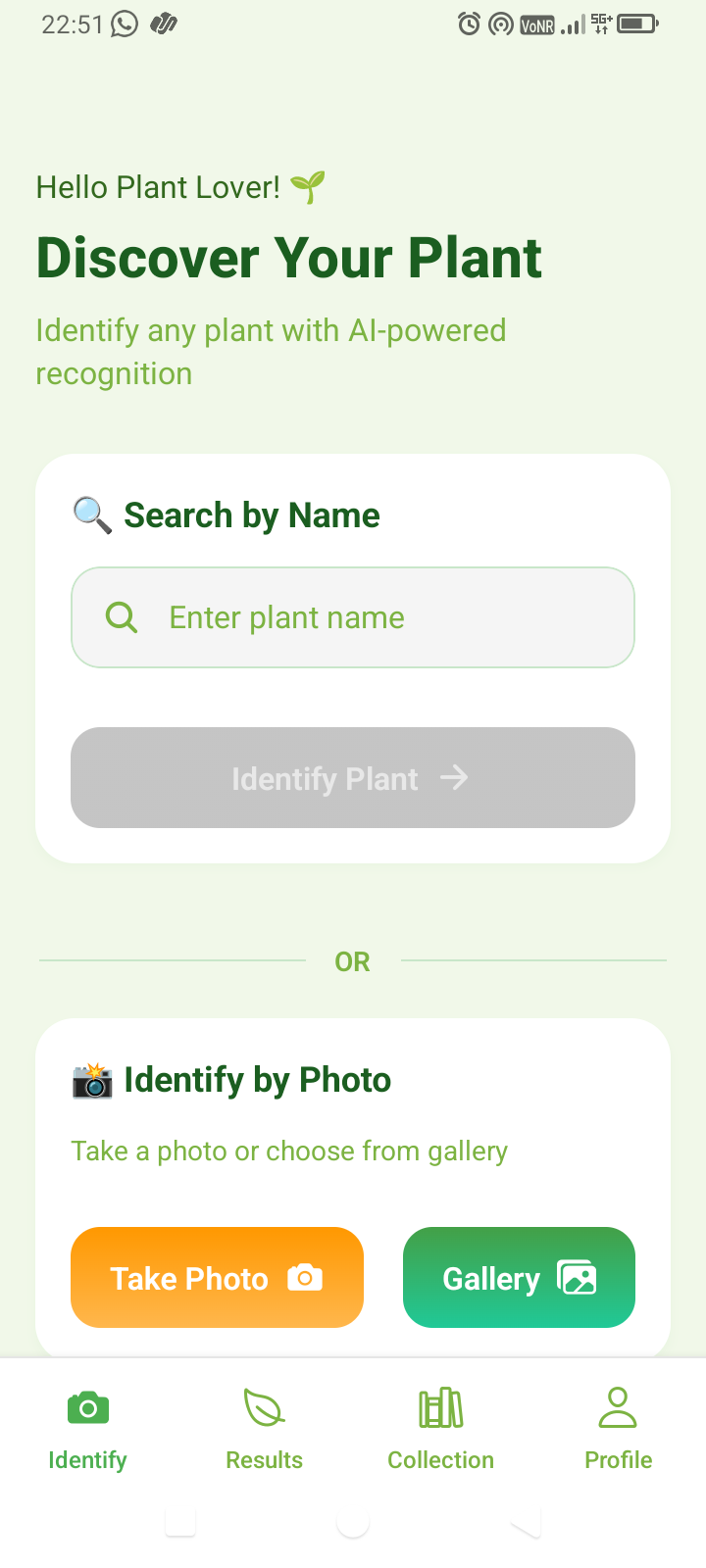Click the green search icon in input
Image resolution: width=706 pixels, height=1568 pixels.
[x=122, y=617]
